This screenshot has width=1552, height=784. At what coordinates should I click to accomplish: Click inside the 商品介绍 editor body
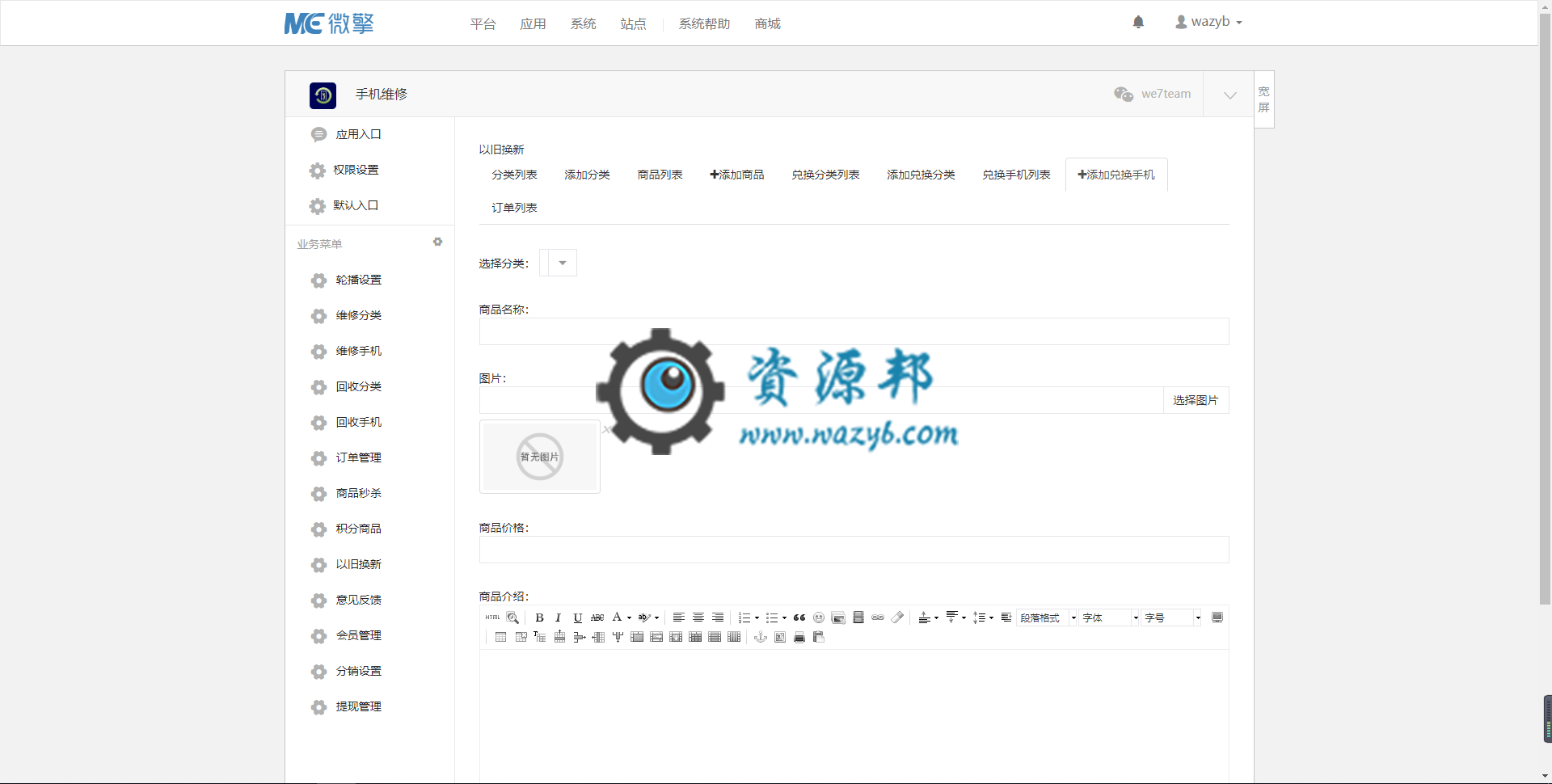(854, 715)
